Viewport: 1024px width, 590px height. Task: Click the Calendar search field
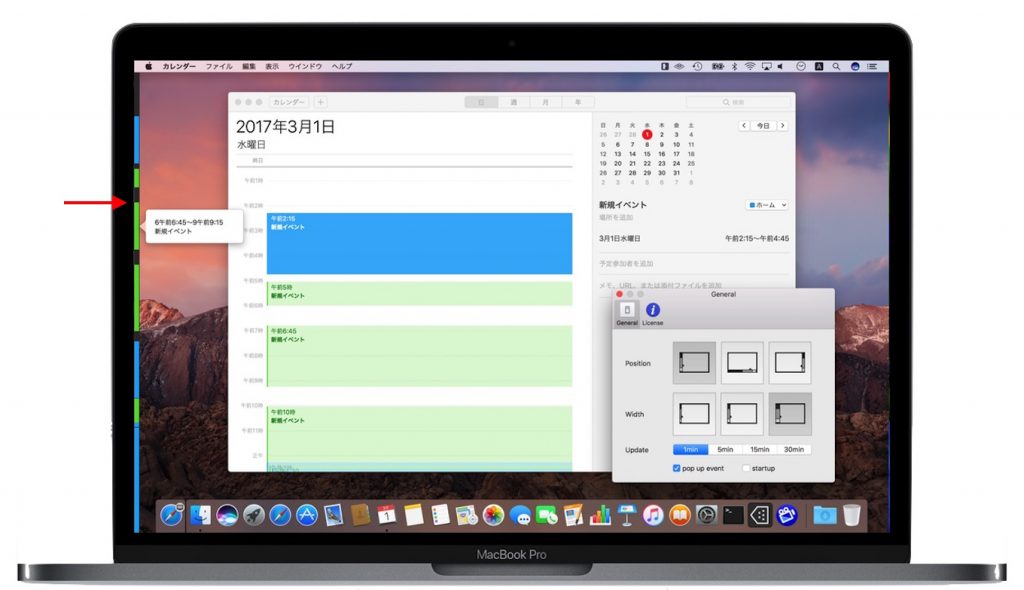738,103
